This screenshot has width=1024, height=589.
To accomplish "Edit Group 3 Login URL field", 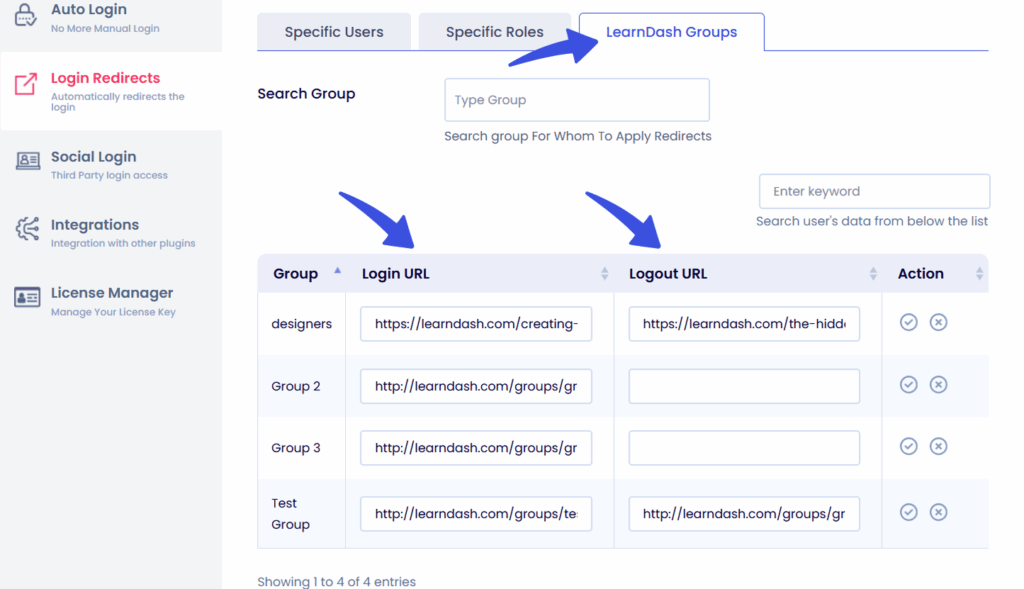I will 476,448.
